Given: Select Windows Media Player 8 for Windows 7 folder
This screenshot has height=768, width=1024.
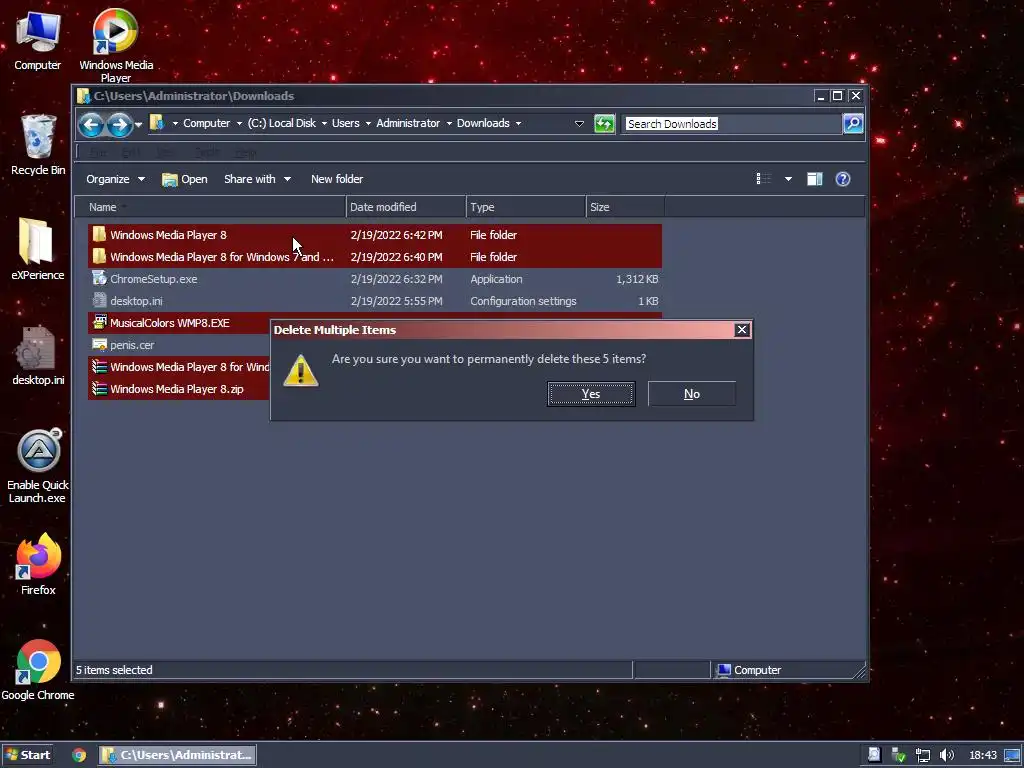Looking at the screenshot, I should (375, 257).
